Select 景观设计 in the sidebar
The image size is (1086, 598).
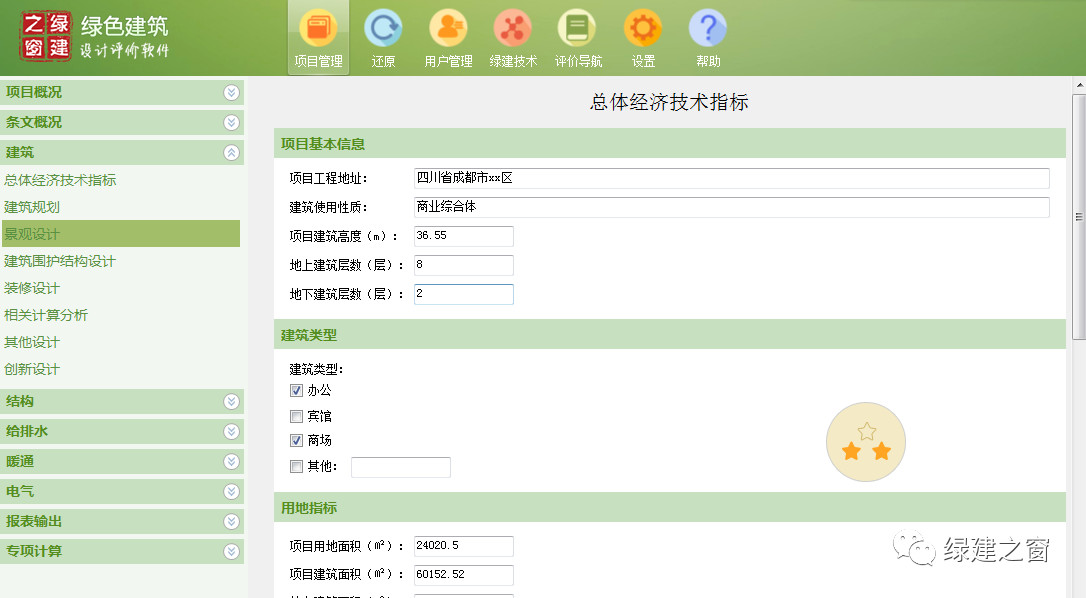(32, 234)
